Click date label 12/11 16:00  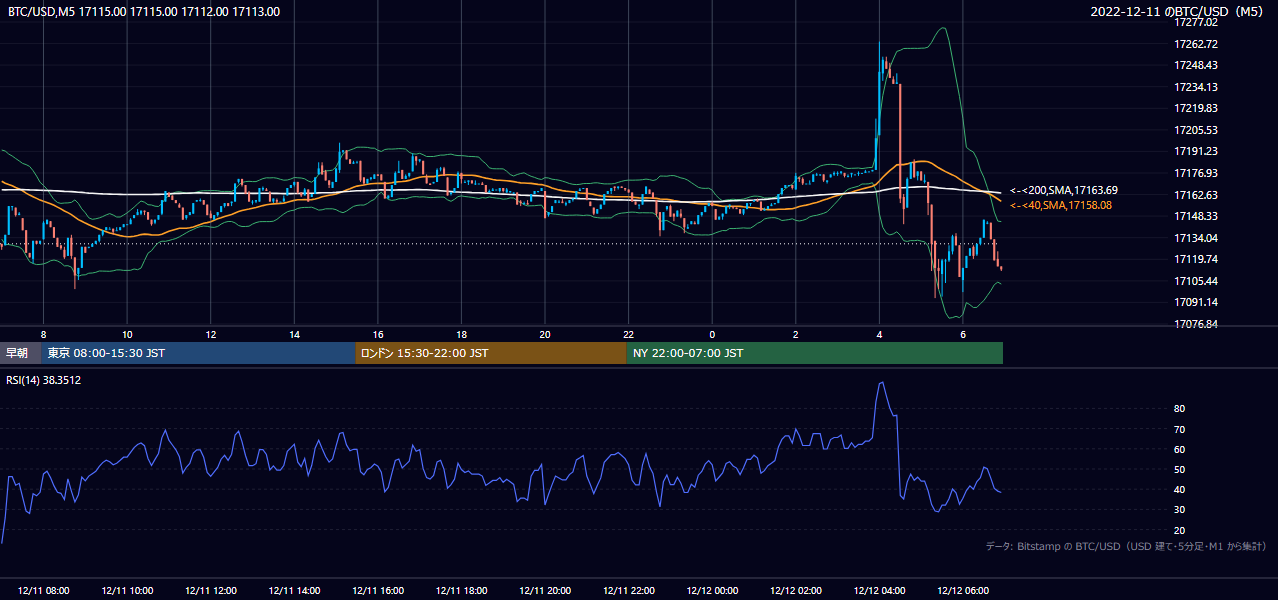(378, 590)
